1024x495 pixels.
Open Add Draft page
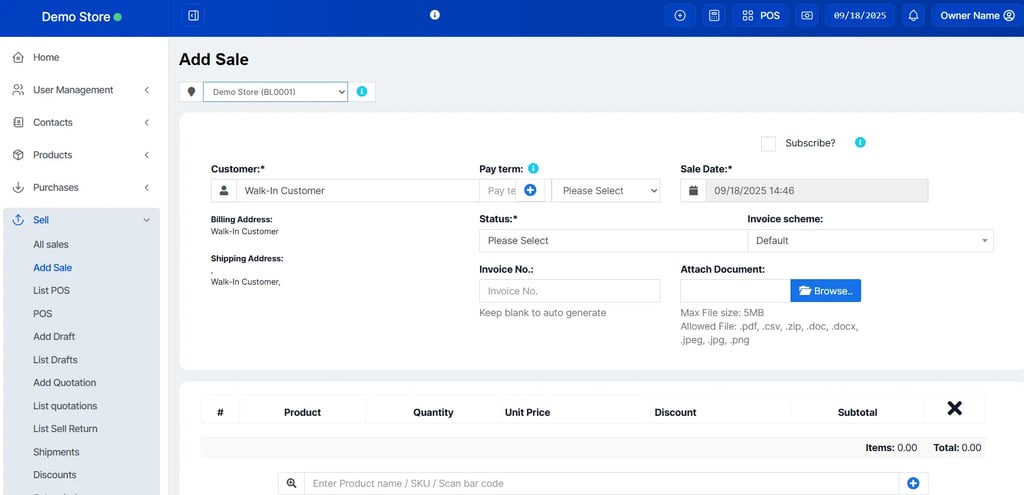[x=54, y=337]
